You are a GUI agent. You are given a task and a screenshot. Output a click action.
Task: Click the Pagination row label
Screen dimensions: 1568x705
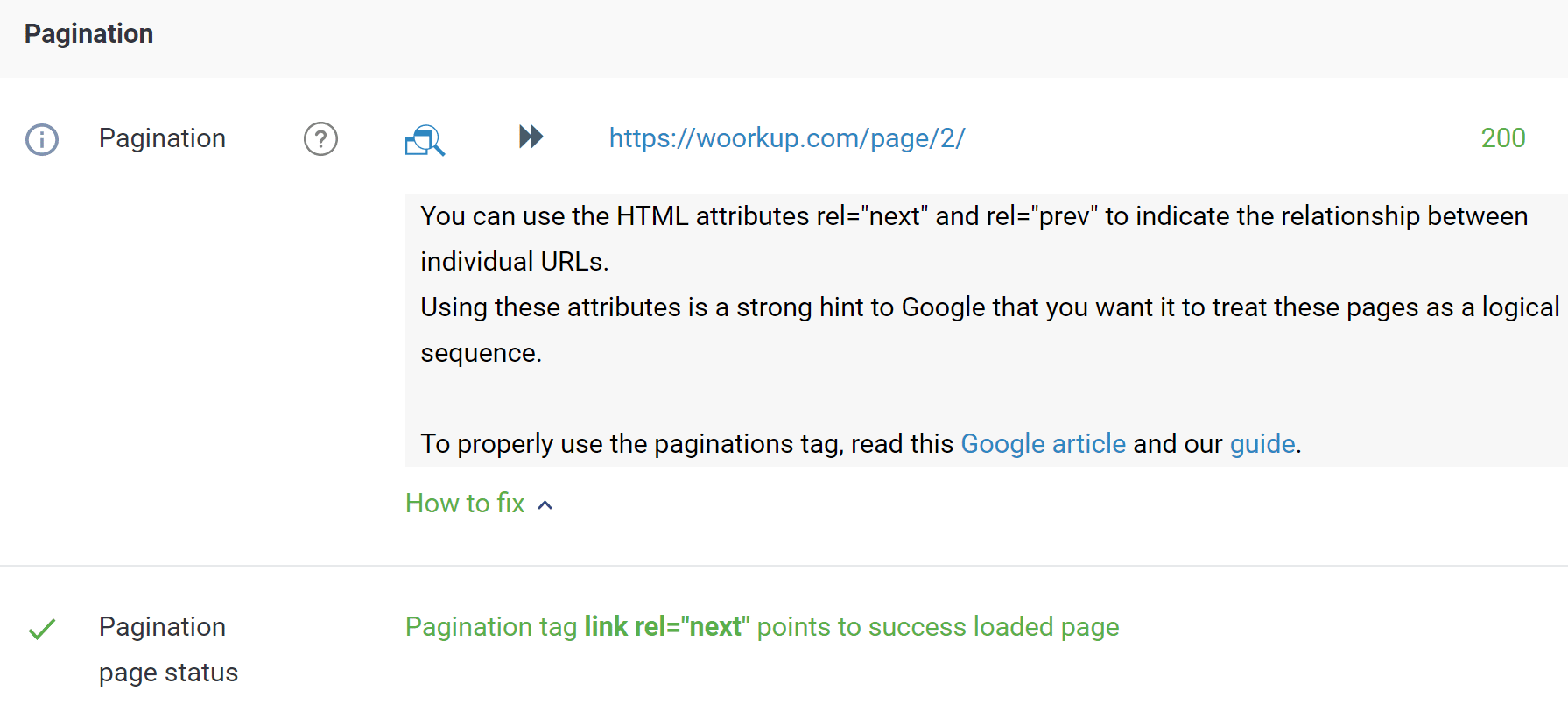point(162,138)
